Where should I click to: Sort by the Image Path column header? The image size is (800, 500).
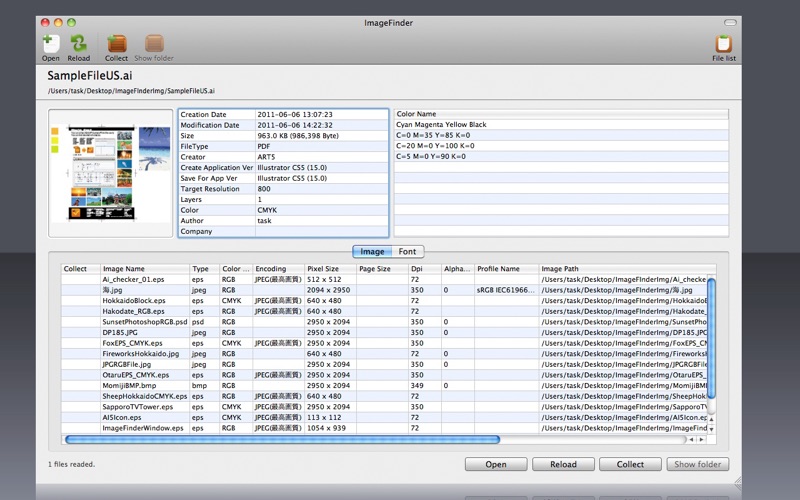coord(628,269)
